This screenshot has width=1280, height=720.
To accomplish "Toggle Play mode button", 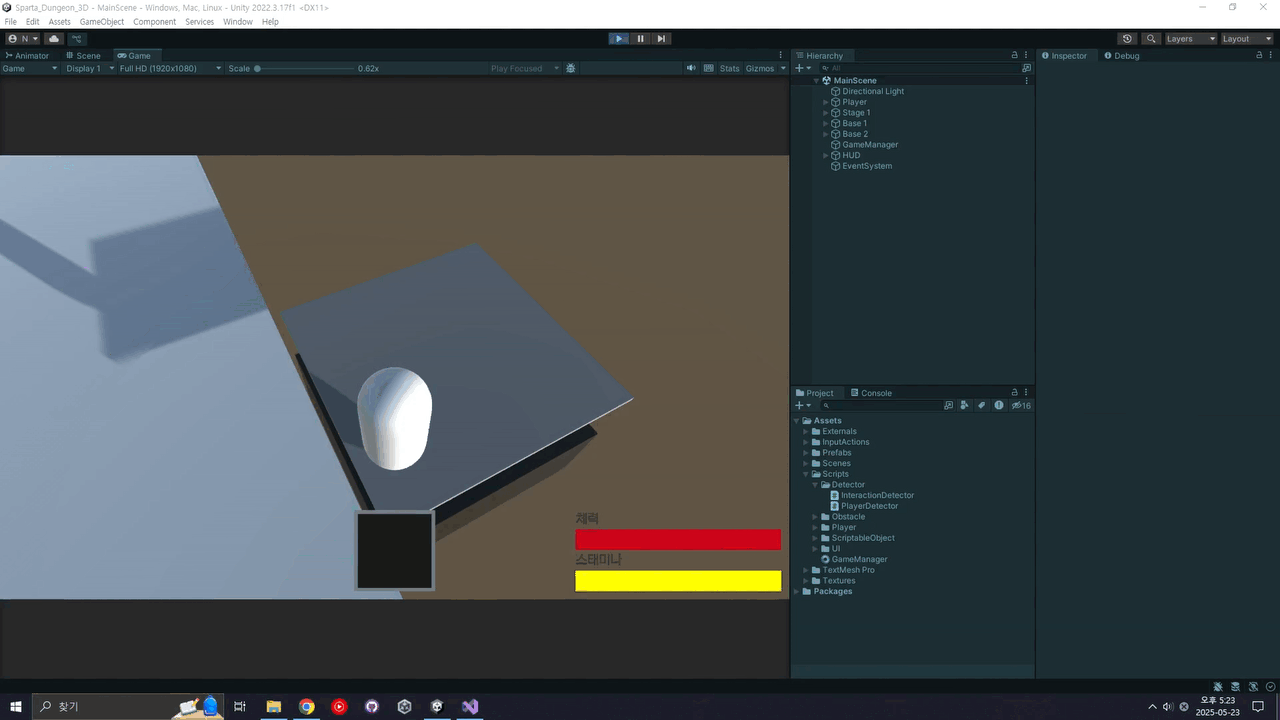I will click(619, 39).
